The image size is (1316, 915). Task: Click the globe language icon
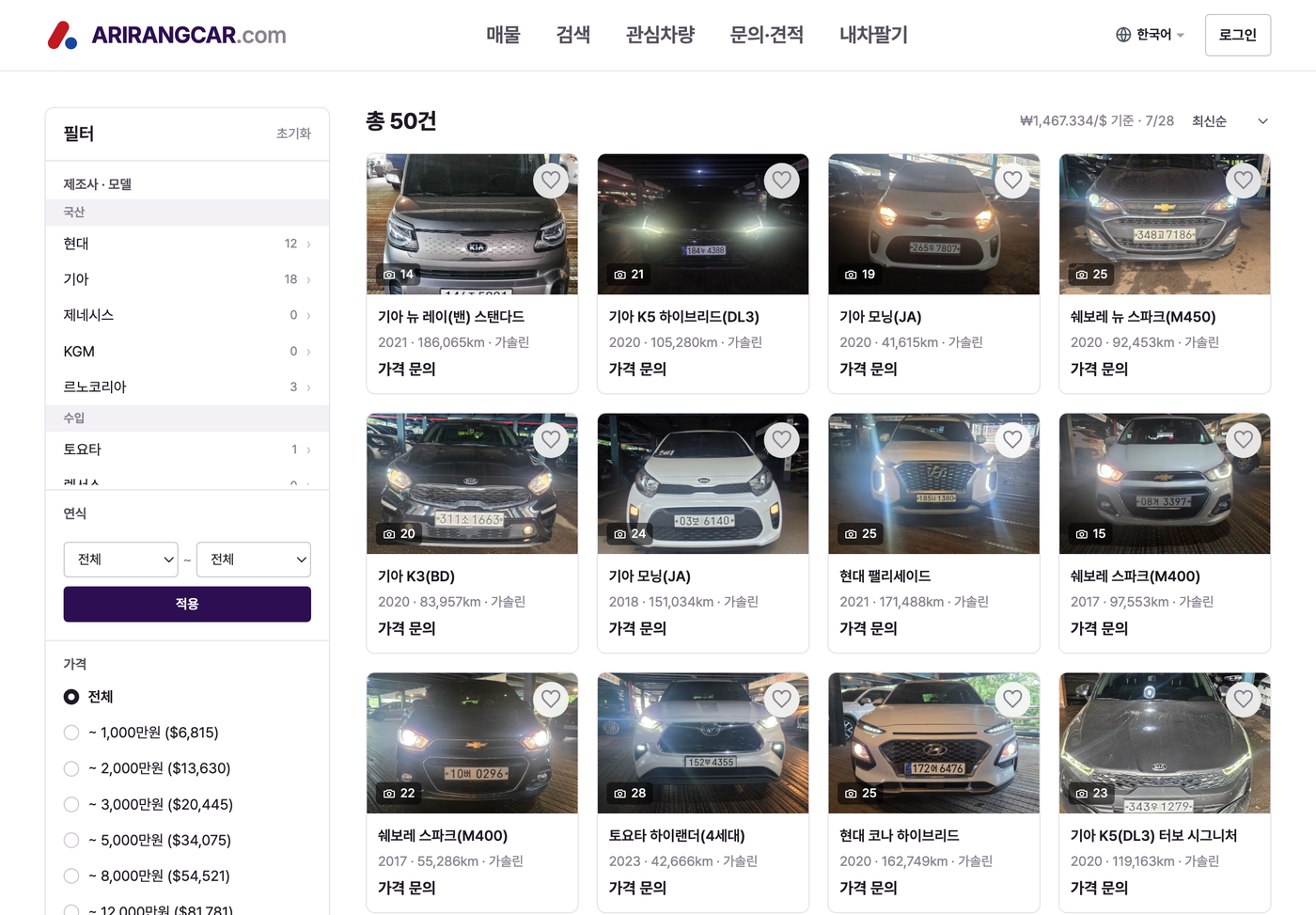point(1123,35)
